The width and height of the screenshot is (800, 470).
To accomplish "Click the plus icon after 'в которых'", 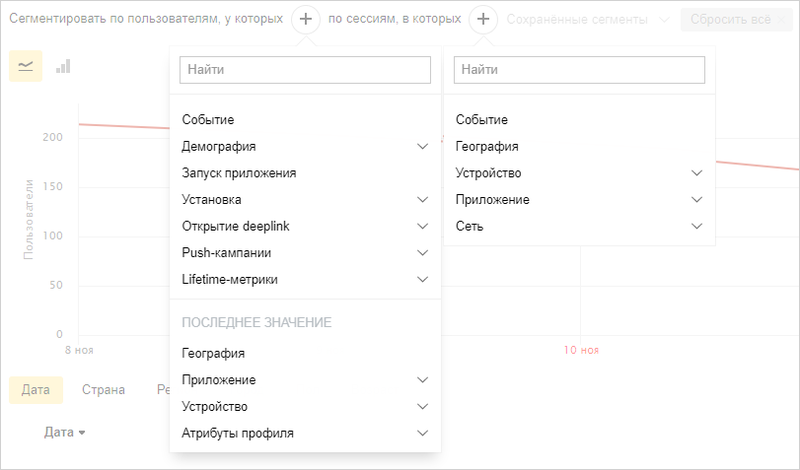I will tap(483, 19).
